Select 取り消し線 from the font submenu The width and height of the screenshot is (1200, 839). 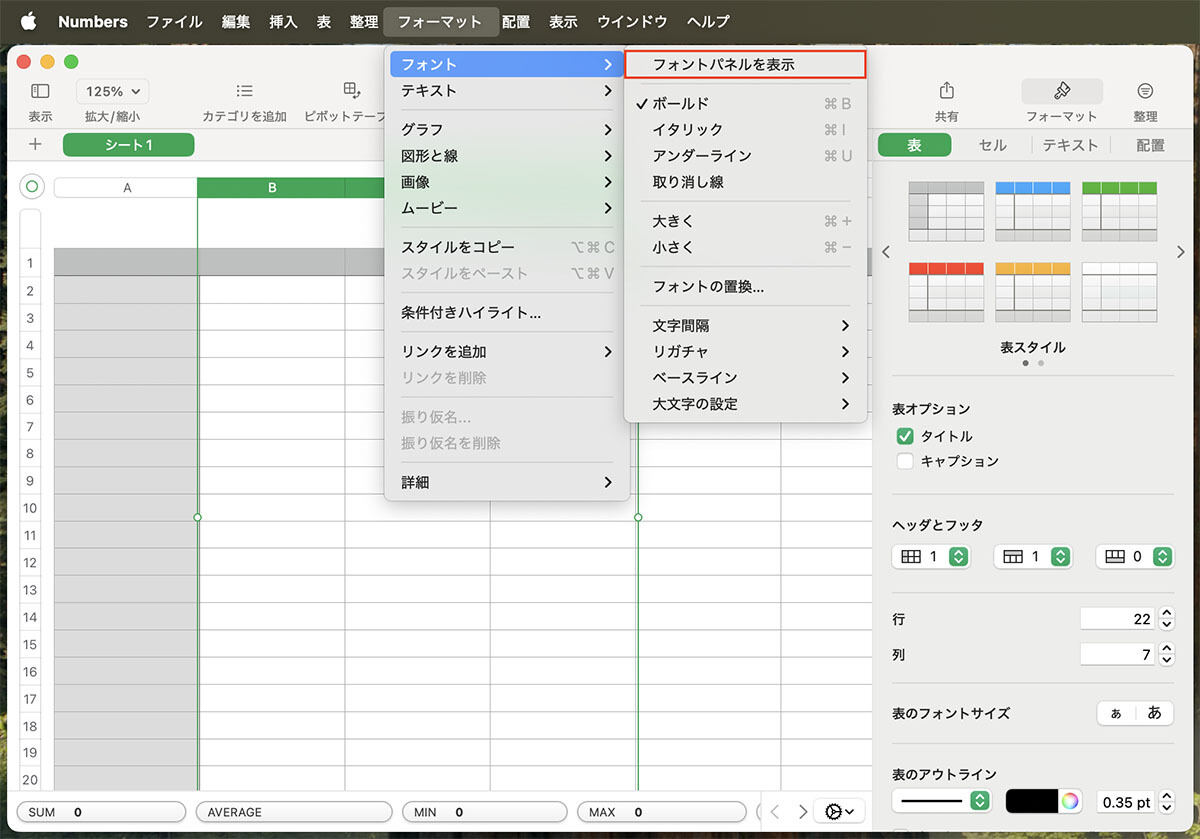tap(745, 182)
